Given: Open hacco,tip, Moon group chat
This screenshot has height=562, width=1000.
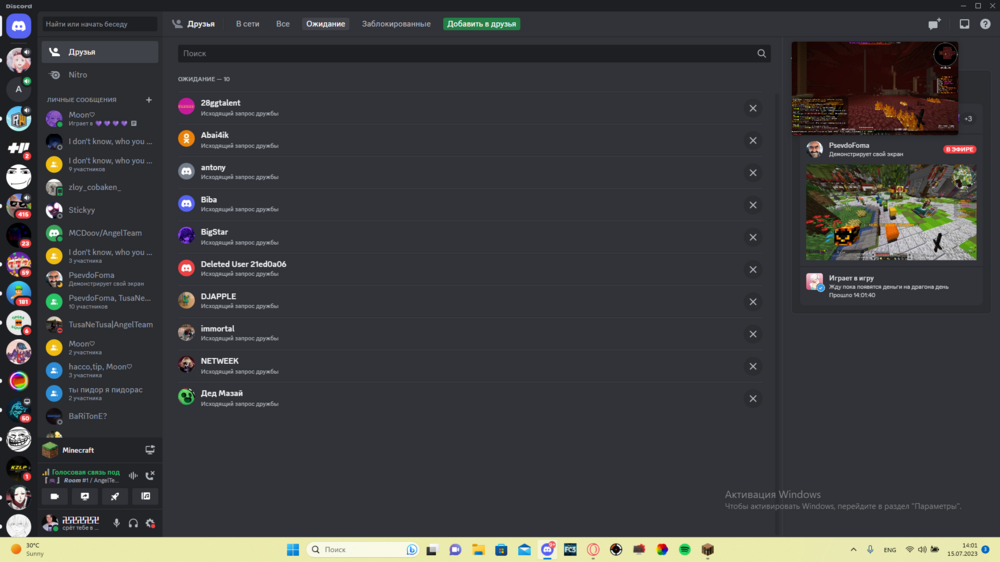Looking at the screenshot, I should tap(100, 370).
